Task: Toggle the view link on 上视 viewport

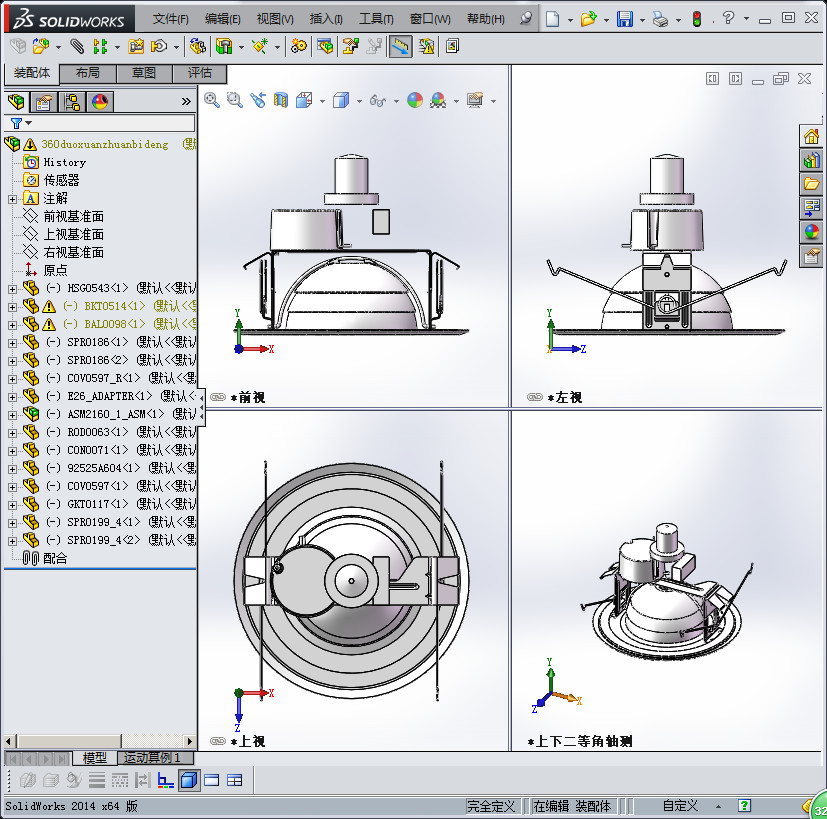Action: (218, 741)
